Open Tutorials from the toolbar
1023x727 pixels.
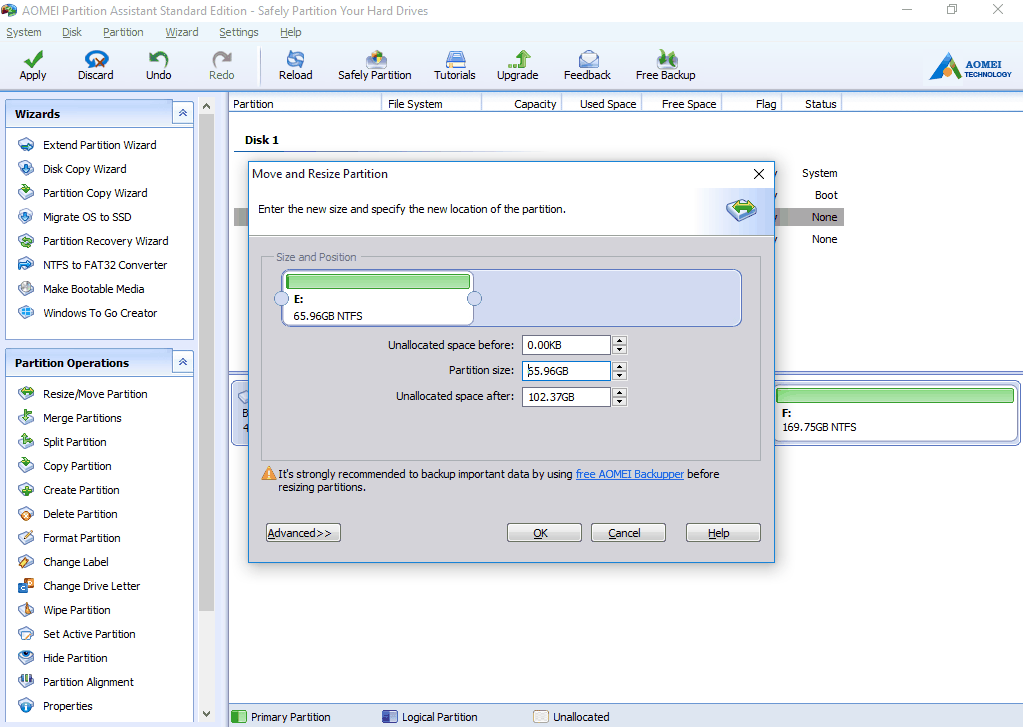point(455,65)
